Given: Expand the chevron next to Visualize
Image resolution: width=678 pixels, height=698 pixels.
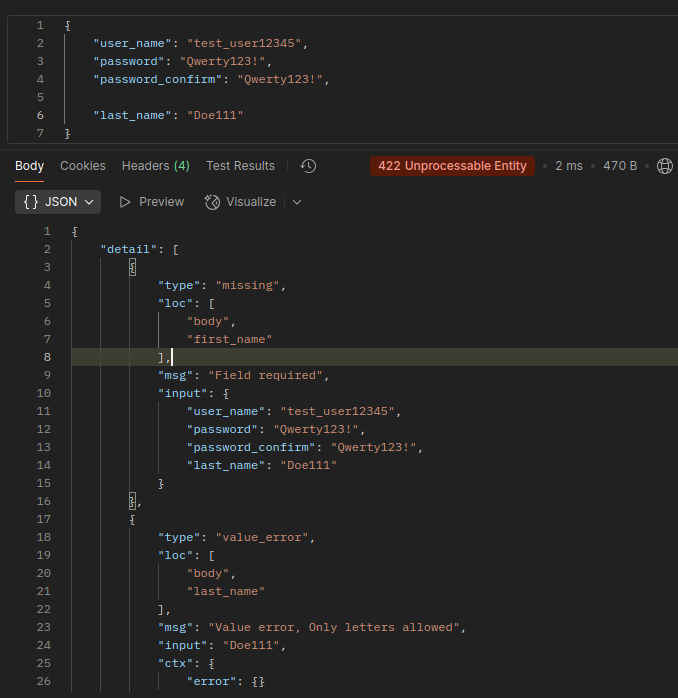Looking at the screenshot, I should point(297,202).
